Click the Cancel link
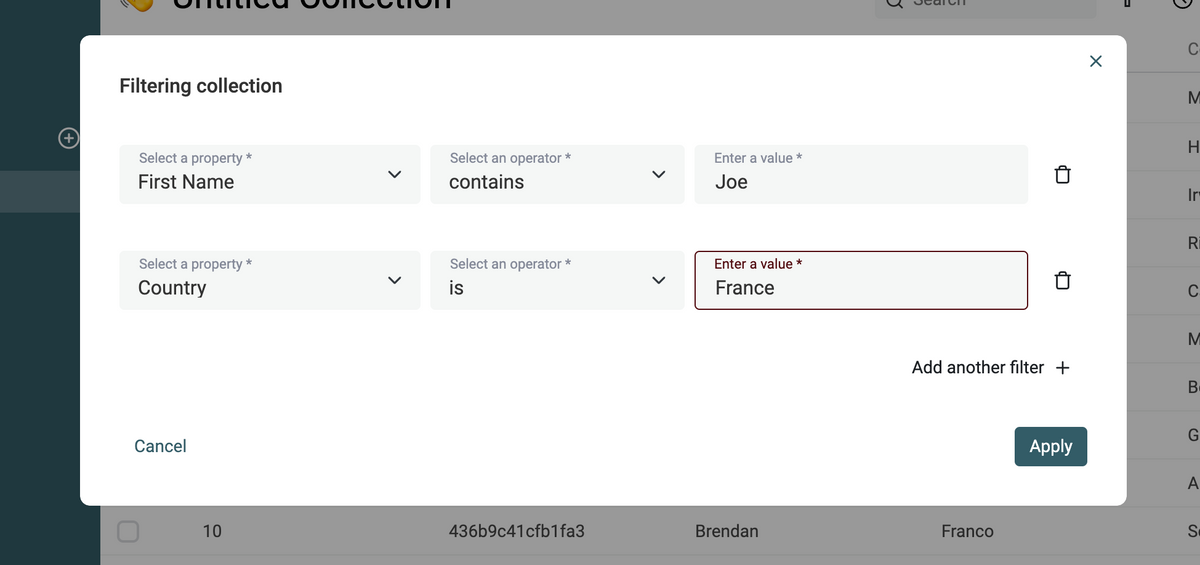This screenshot has width=1200, height=565. tap(160, 446)
